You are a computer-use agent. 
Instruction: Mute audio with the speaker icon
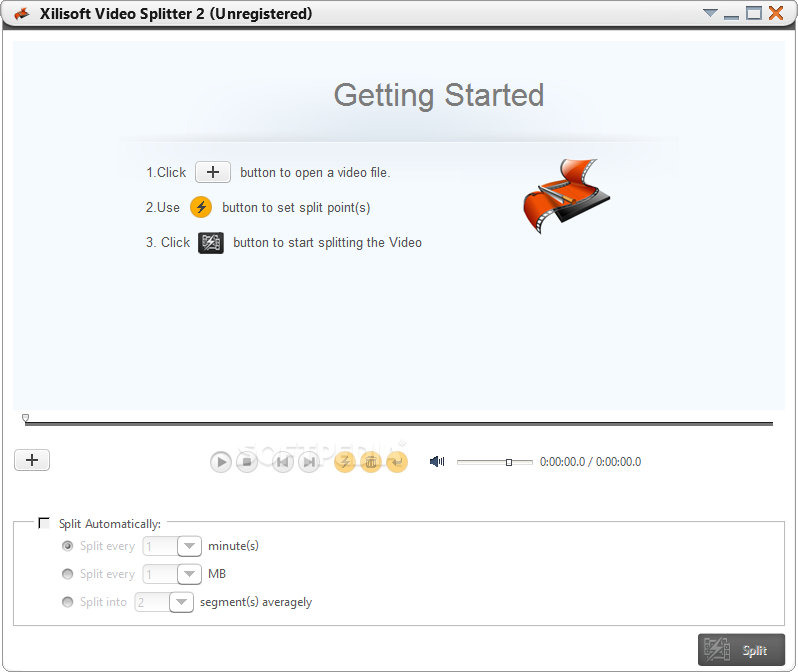pyautogui.click(x=437, y=462)
